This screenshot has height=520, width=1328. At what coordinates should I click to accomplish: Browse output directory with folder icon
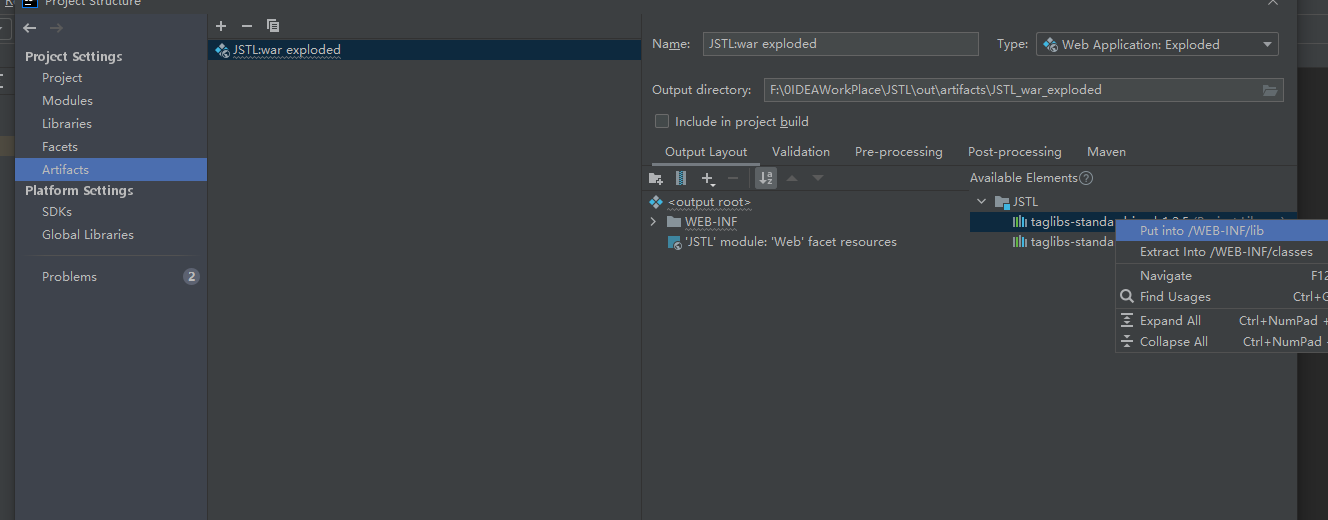[x=1270, y=90]
